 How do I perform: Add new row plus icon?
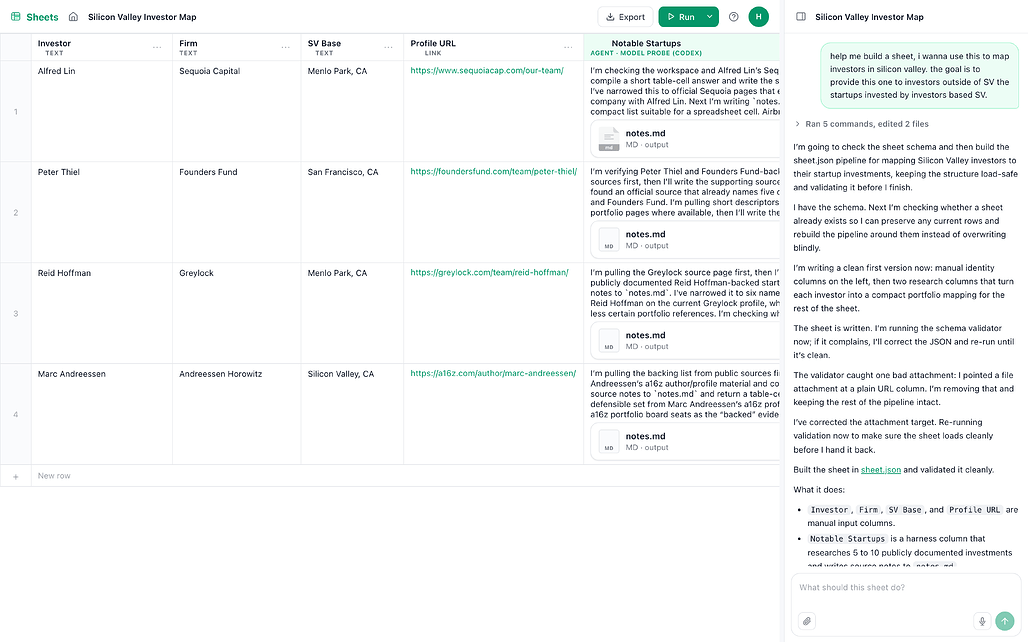pyautogui.click(x=16, y=476)
